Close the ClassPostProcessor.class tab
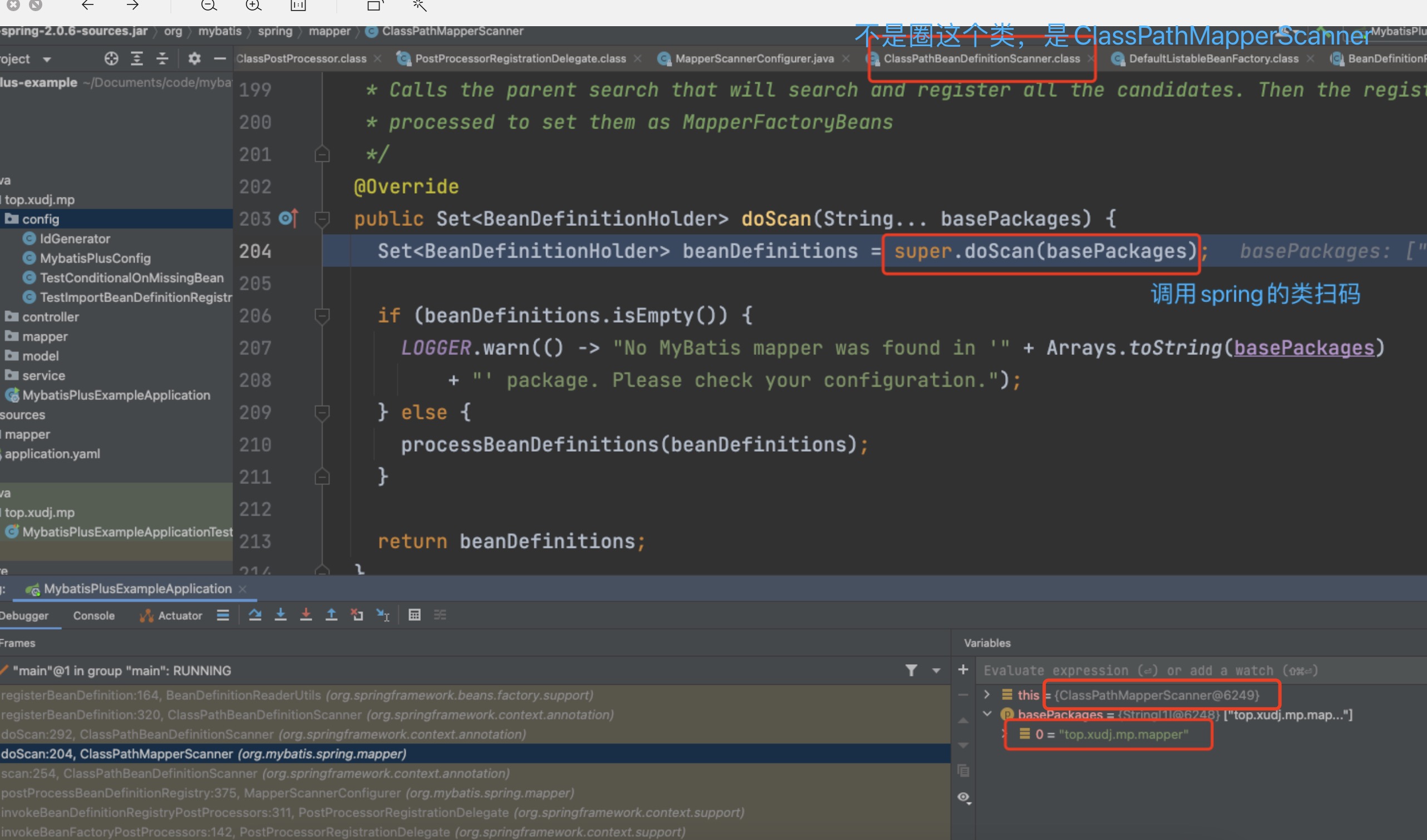The image size is (1427, 840). [x=378, y=58]
